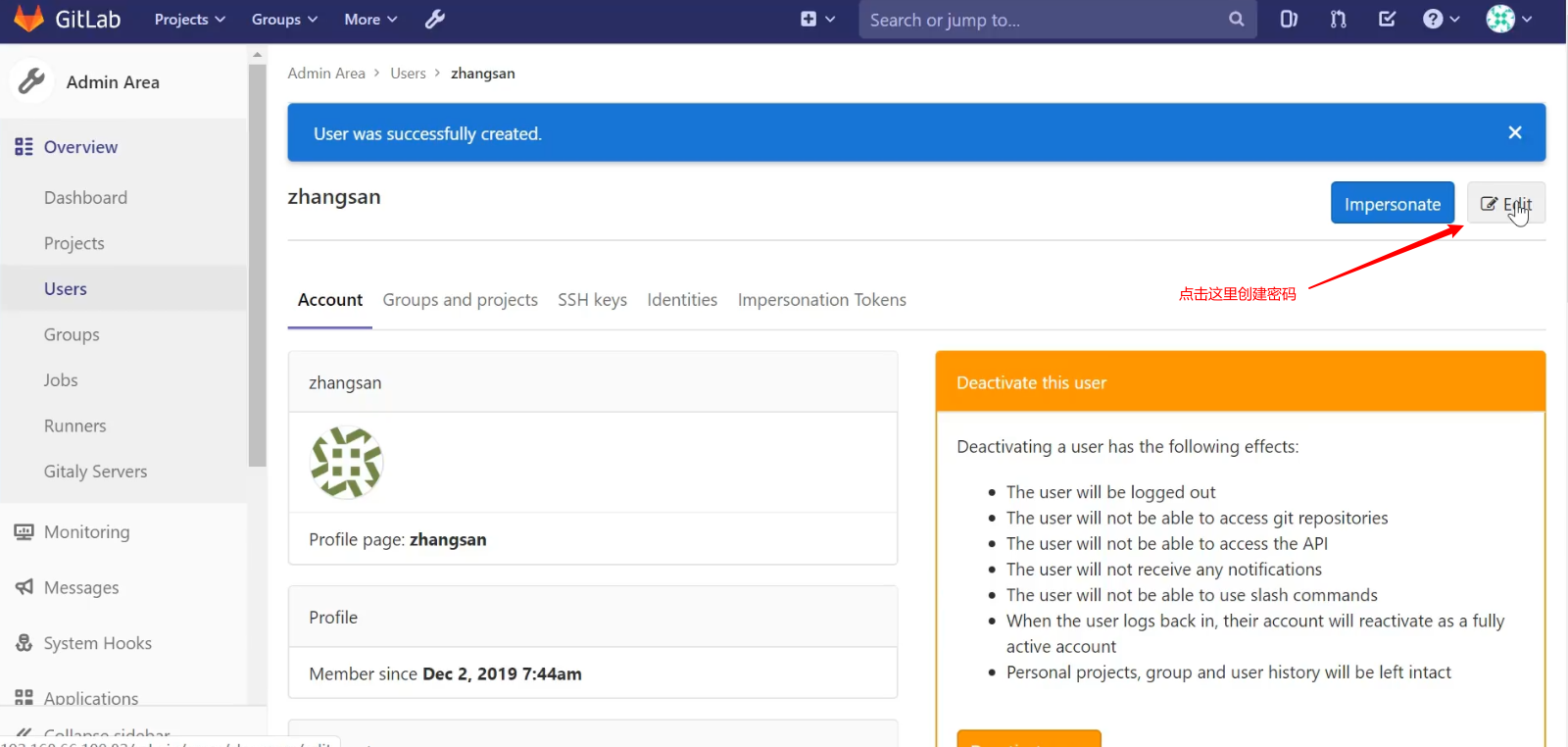The width and height of the screenshot is (1568, 747).
Task: Expand the Projects navbar dropdown
Action: point(190,20)
